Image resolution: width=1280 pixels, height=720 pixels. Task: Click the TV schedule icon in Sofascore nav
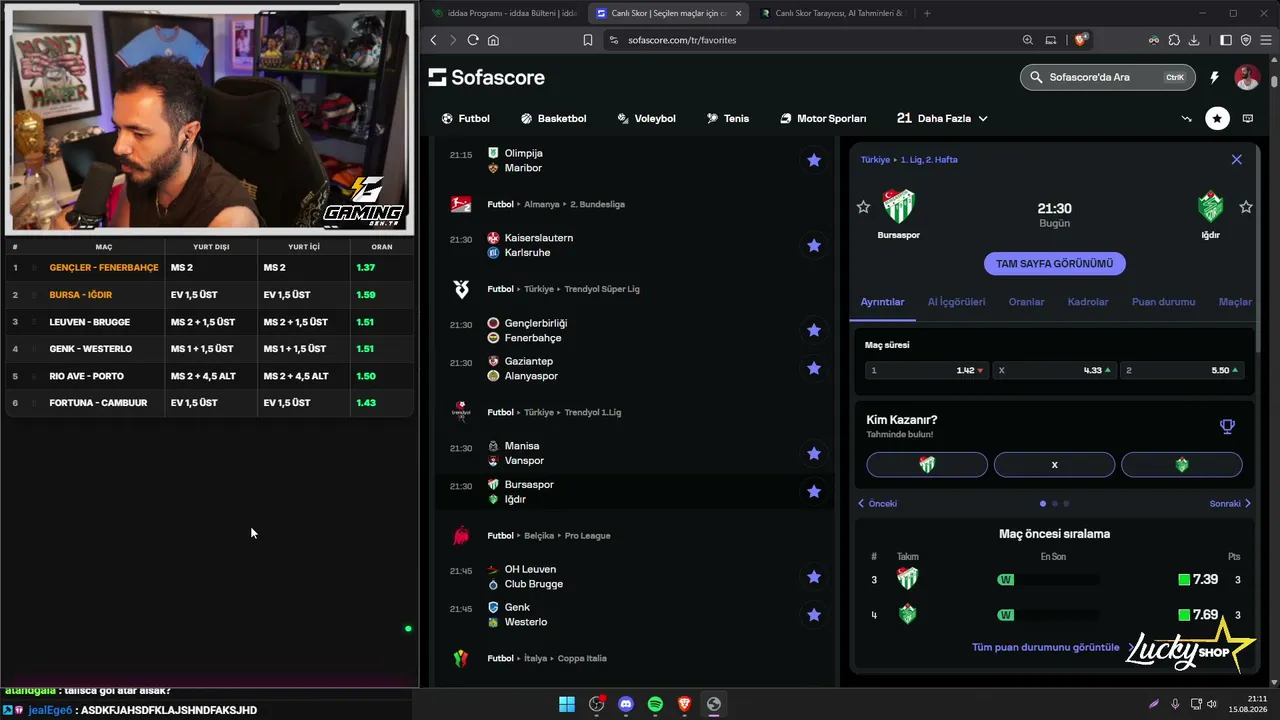point(1248,118)
